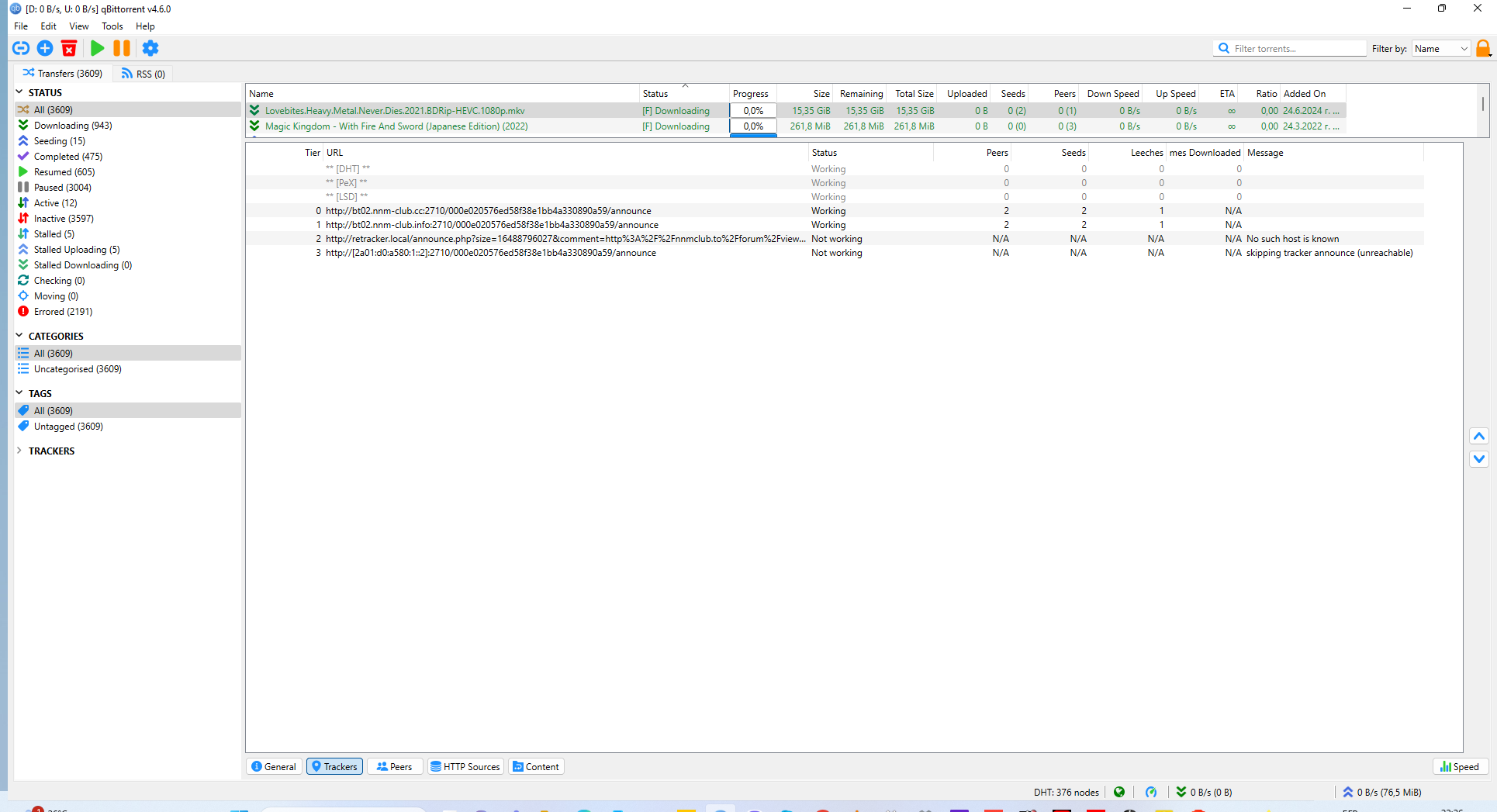Open the View menu
The width and height of the screenshot is (1497, 812).
pyautogui.click(x=78, y=26)
